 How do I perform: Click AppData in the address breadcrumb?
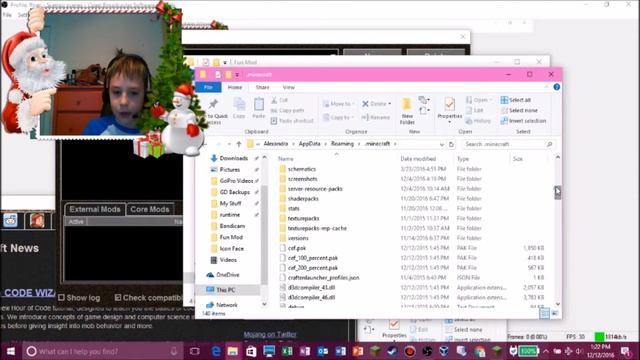(309, 144)
